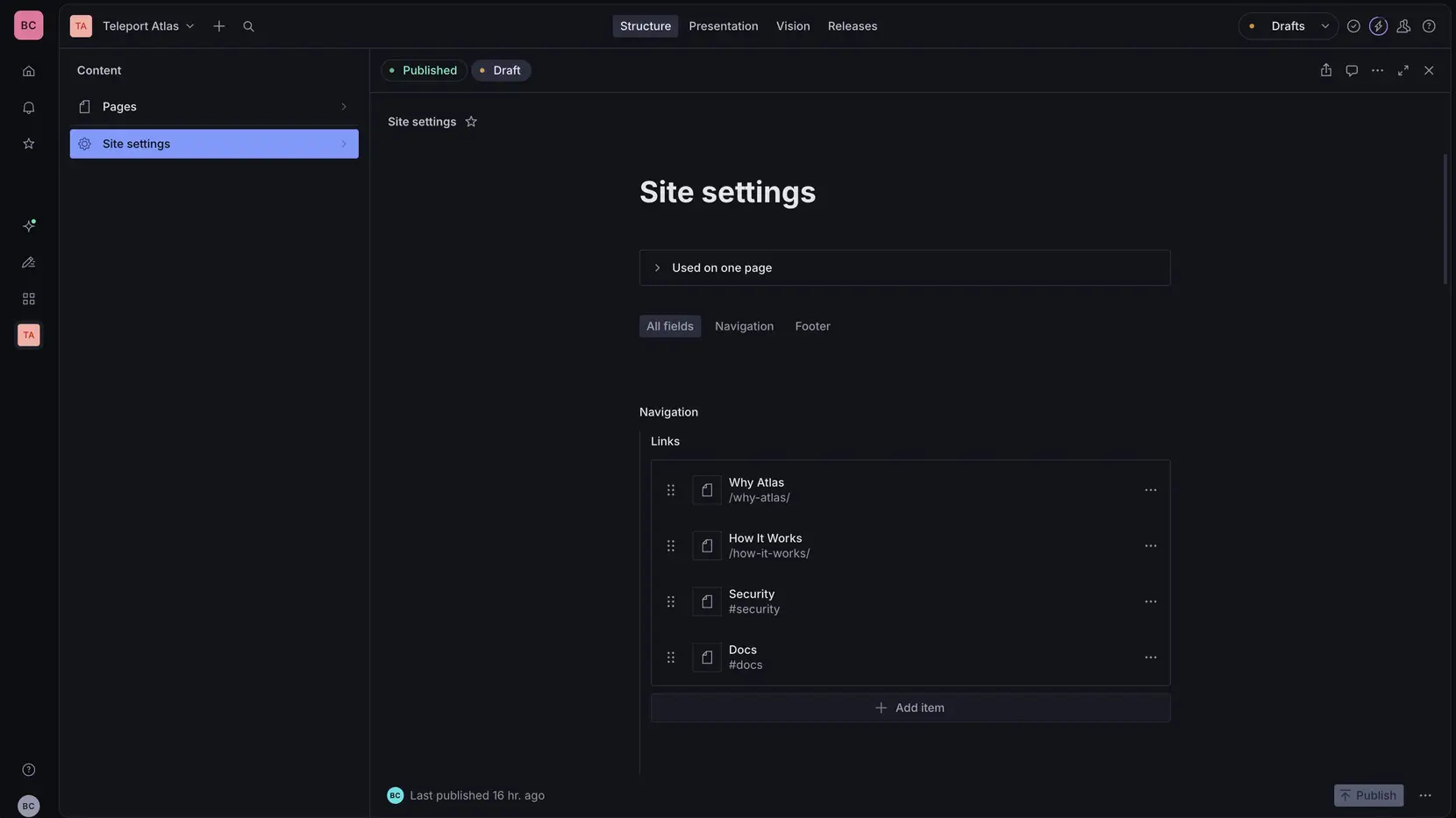Open tasks checkmark icon in top bar
Screen dimensions: 1456x818
[1353, 26]
